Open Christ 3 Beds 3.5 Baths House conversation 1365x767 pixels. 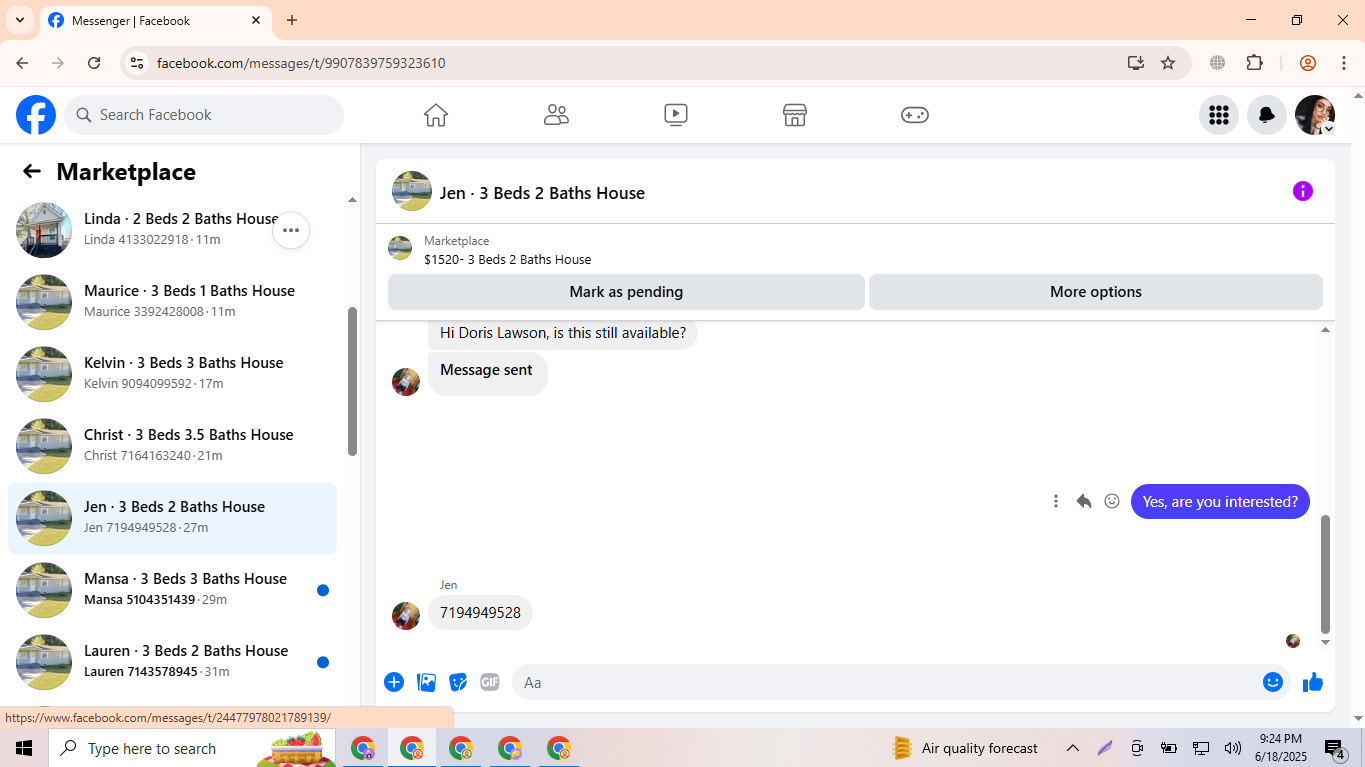[x=172, y=446]
